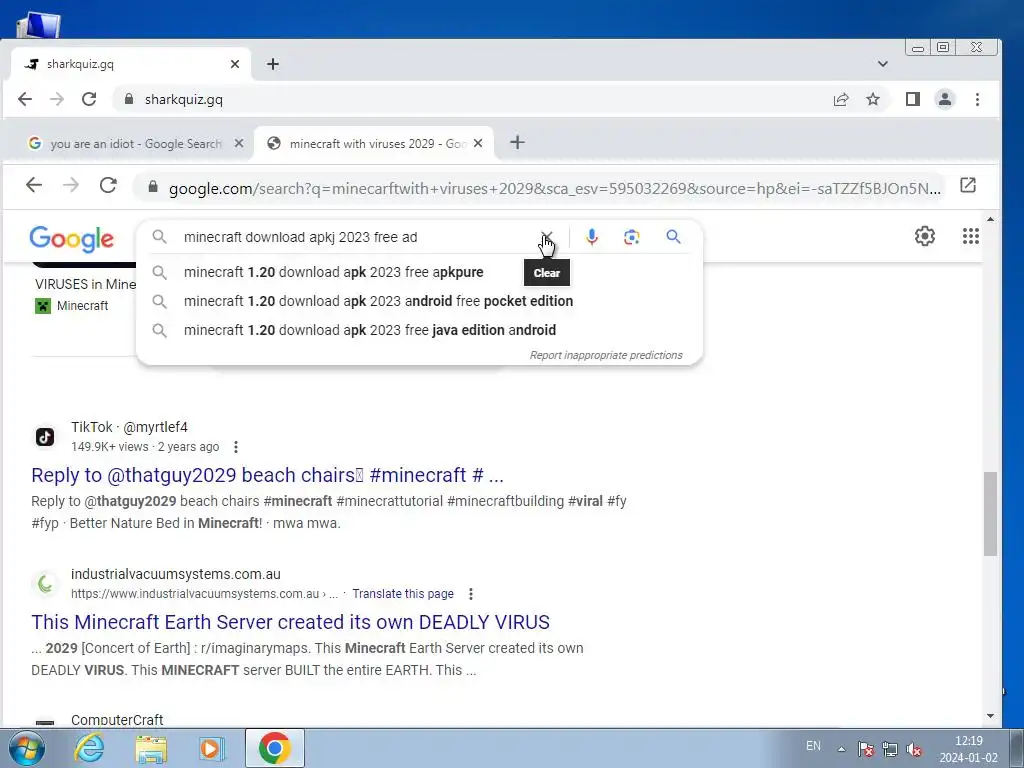The image size is (1024, 768).
Task: Click the outer Chrome reload button
Action: pos(89,99)
